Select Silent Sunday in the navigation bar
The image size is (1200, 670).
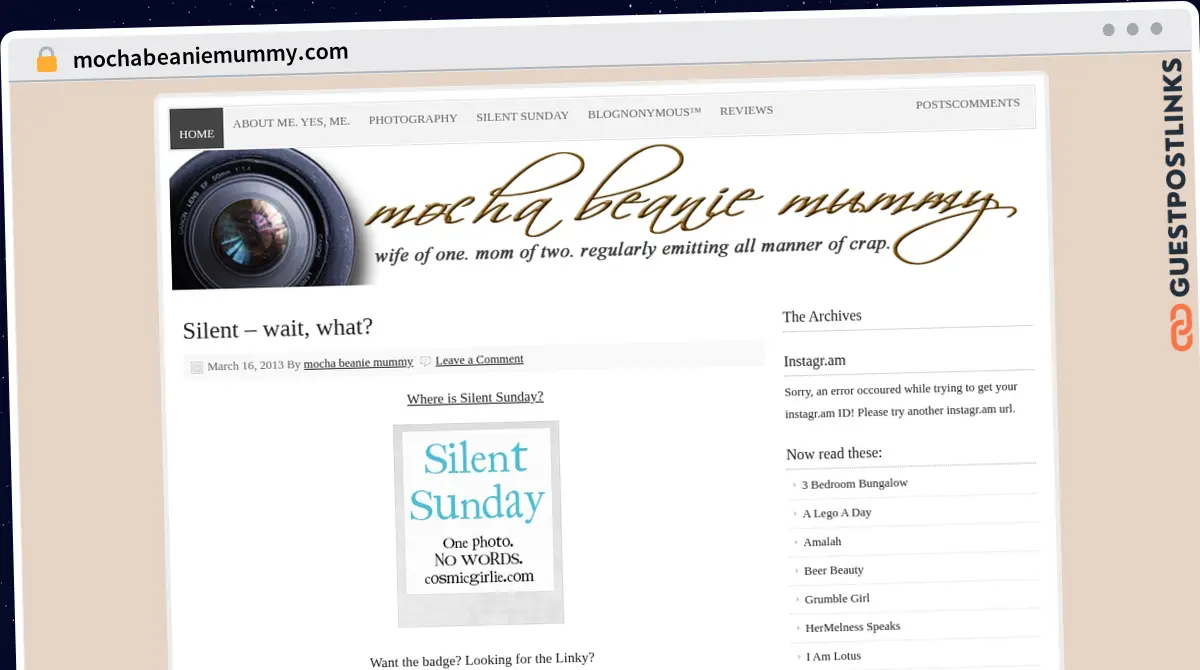(522, 116)
